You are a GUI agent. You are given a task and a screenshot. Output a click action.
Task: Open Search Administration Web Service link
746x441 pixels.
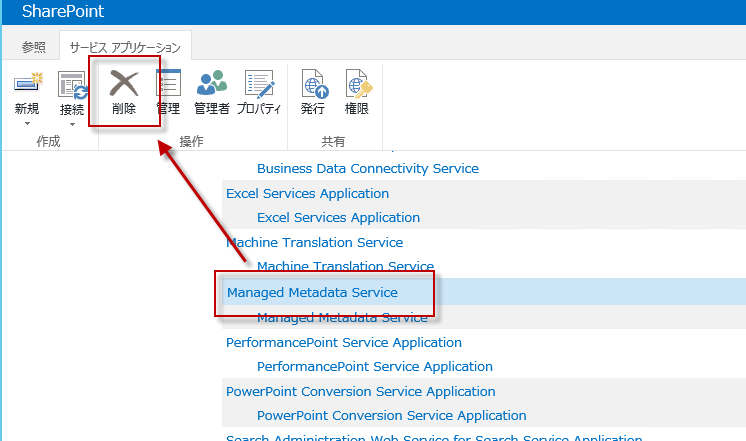click(x=434, y=437)
